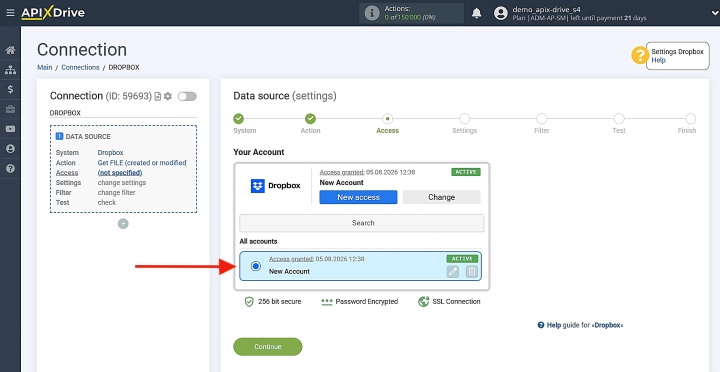The width and height of the screenshot is (720, 372).
Task: Go to System step circle
Action: [238, 119]
